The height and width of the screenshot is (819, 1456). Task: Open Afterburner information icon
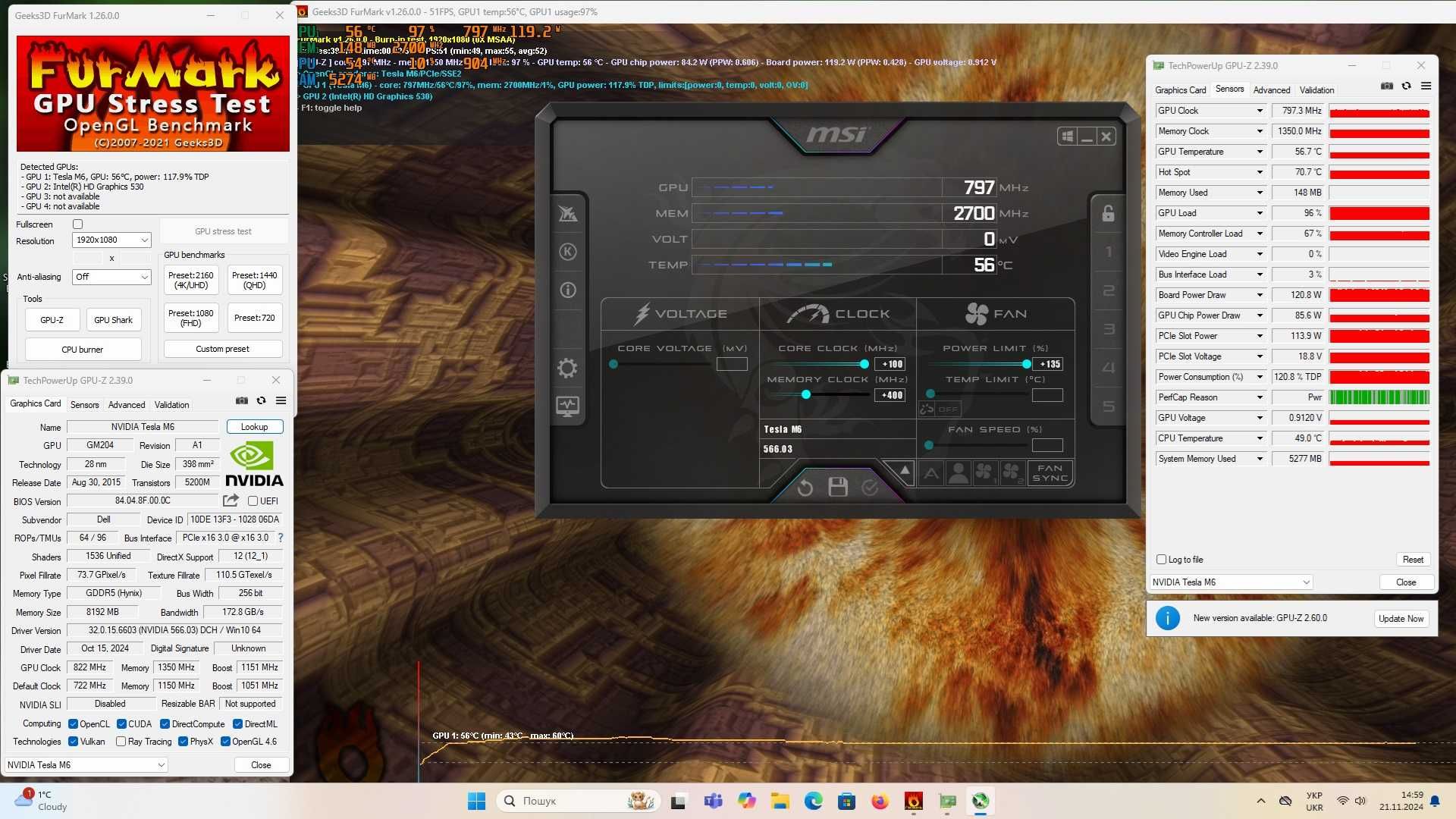[x=567, y=290]
